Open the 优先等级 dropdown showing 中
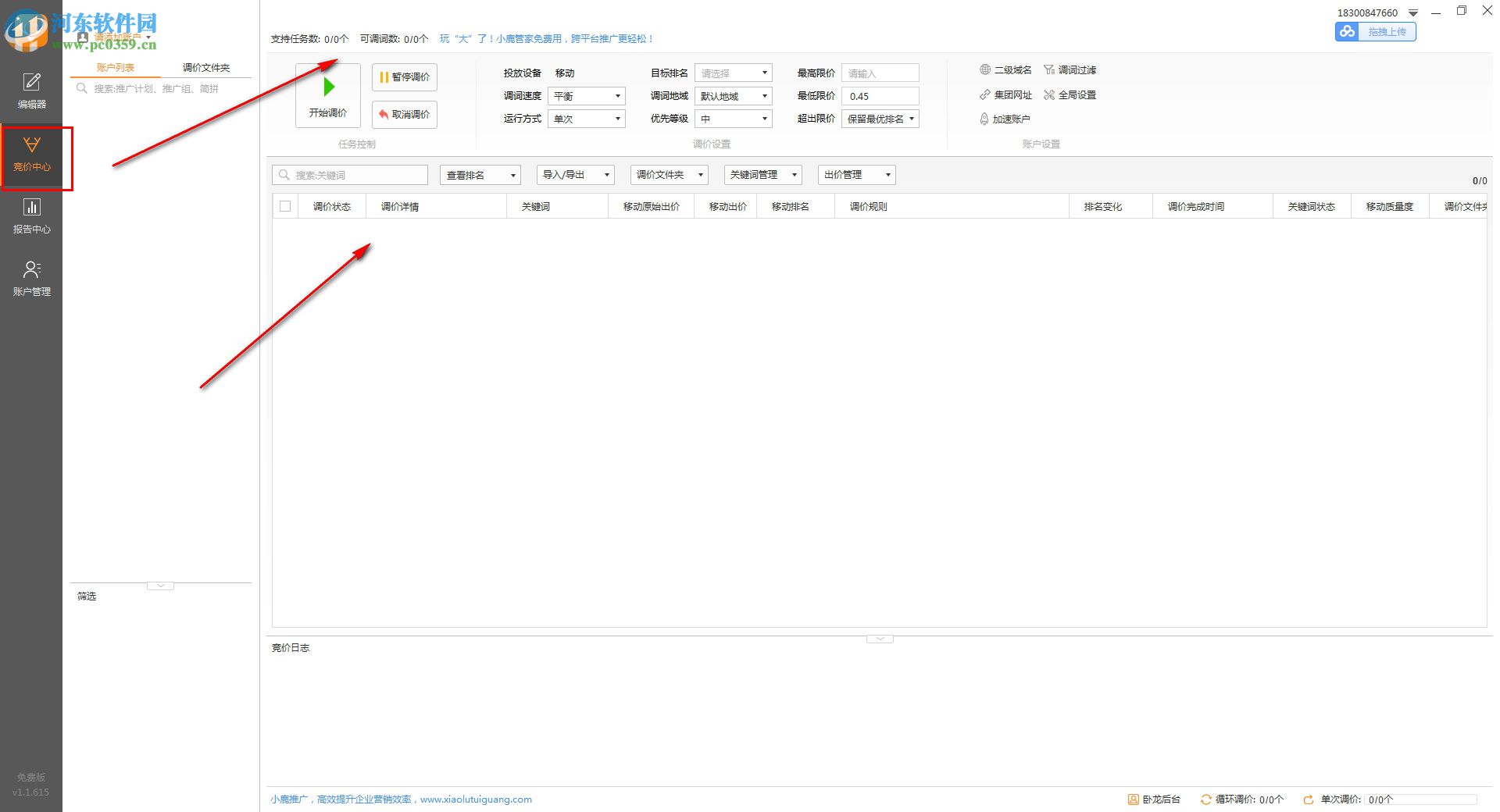This screenshot has height=812, width=1500. [x=734, y=119]
